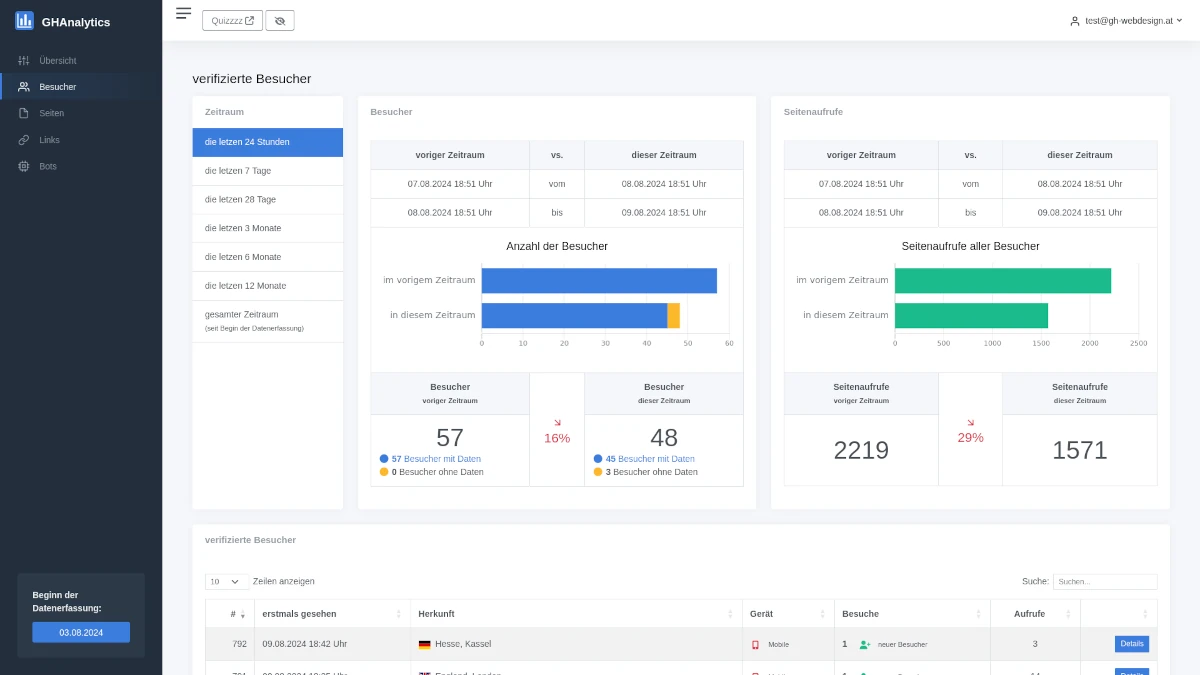Click Details for visitor 792
Image resolution: width=1200 pixels, height=675 pixels.
(x=1131, y=644)
